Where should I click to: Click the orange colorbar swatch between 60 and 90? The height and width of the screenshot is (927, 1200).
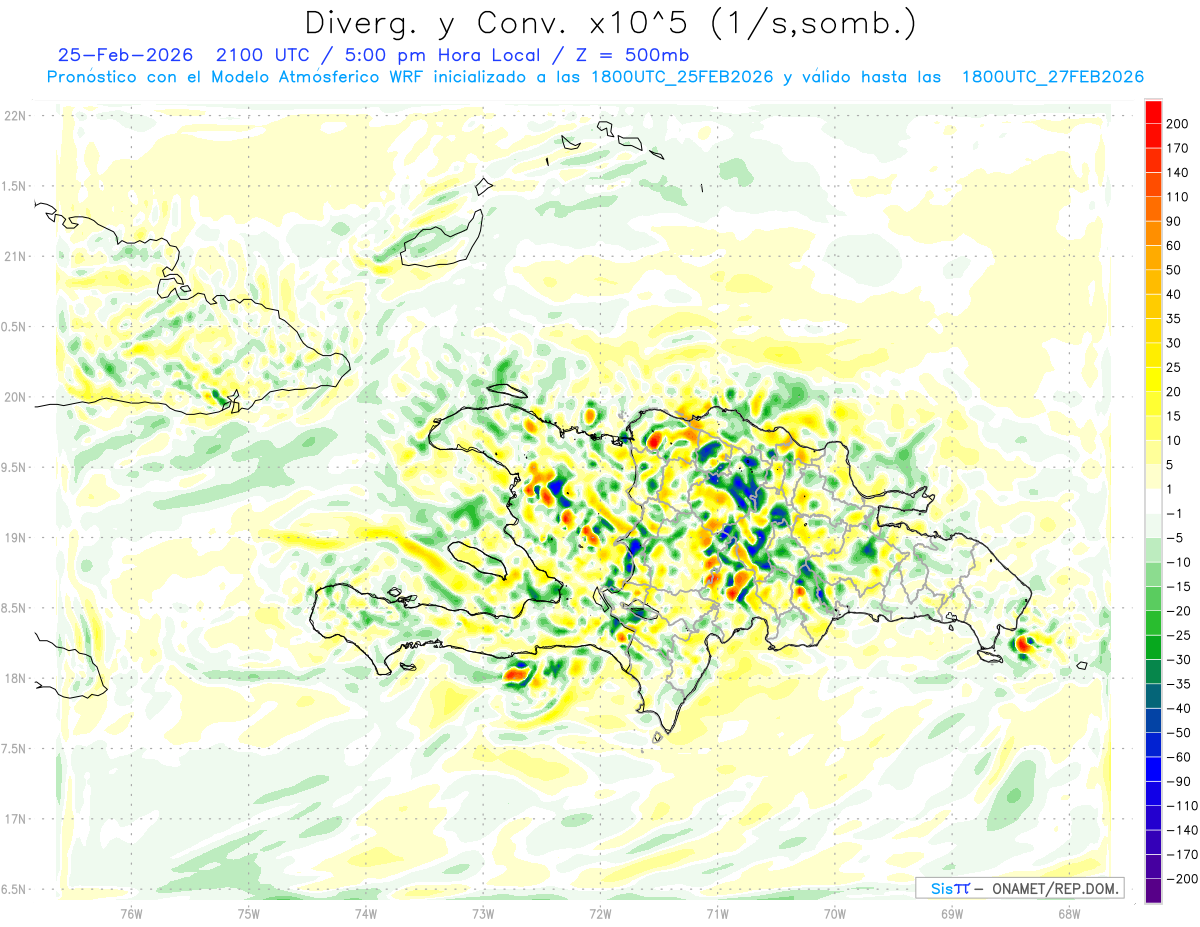coord(1153,234)
